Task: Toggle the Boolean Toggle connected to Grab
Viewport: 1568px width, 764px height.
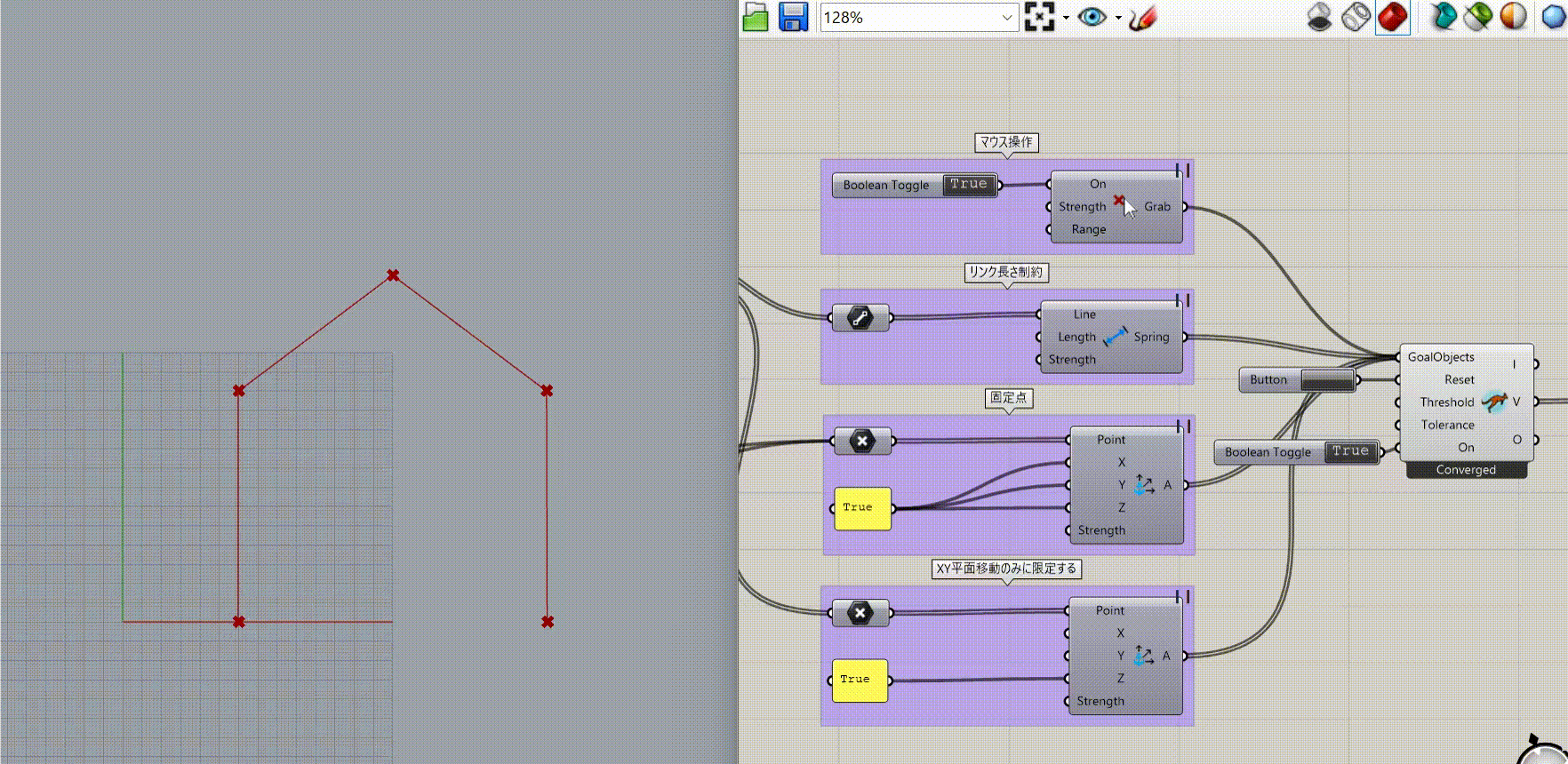Action: (x=968, y=185)
